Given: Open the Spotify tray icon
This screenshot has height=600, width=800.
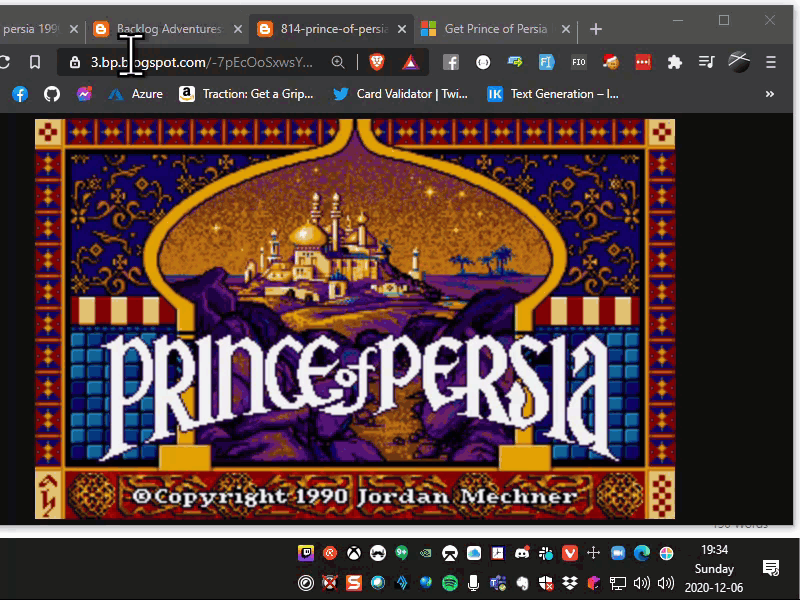Looking at the screenshot, I should [449, 583].
